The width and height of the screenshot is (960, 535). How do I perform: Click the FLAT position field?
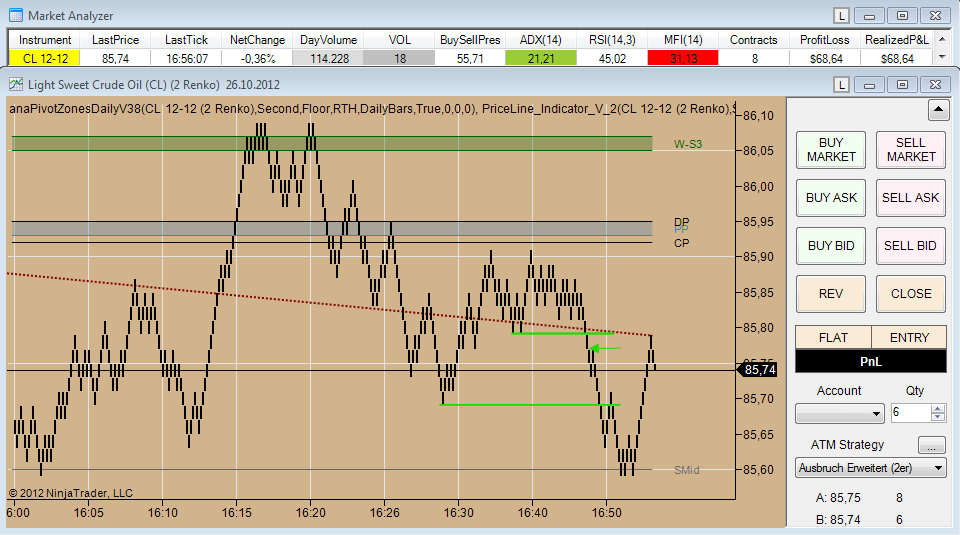point(833,337)
